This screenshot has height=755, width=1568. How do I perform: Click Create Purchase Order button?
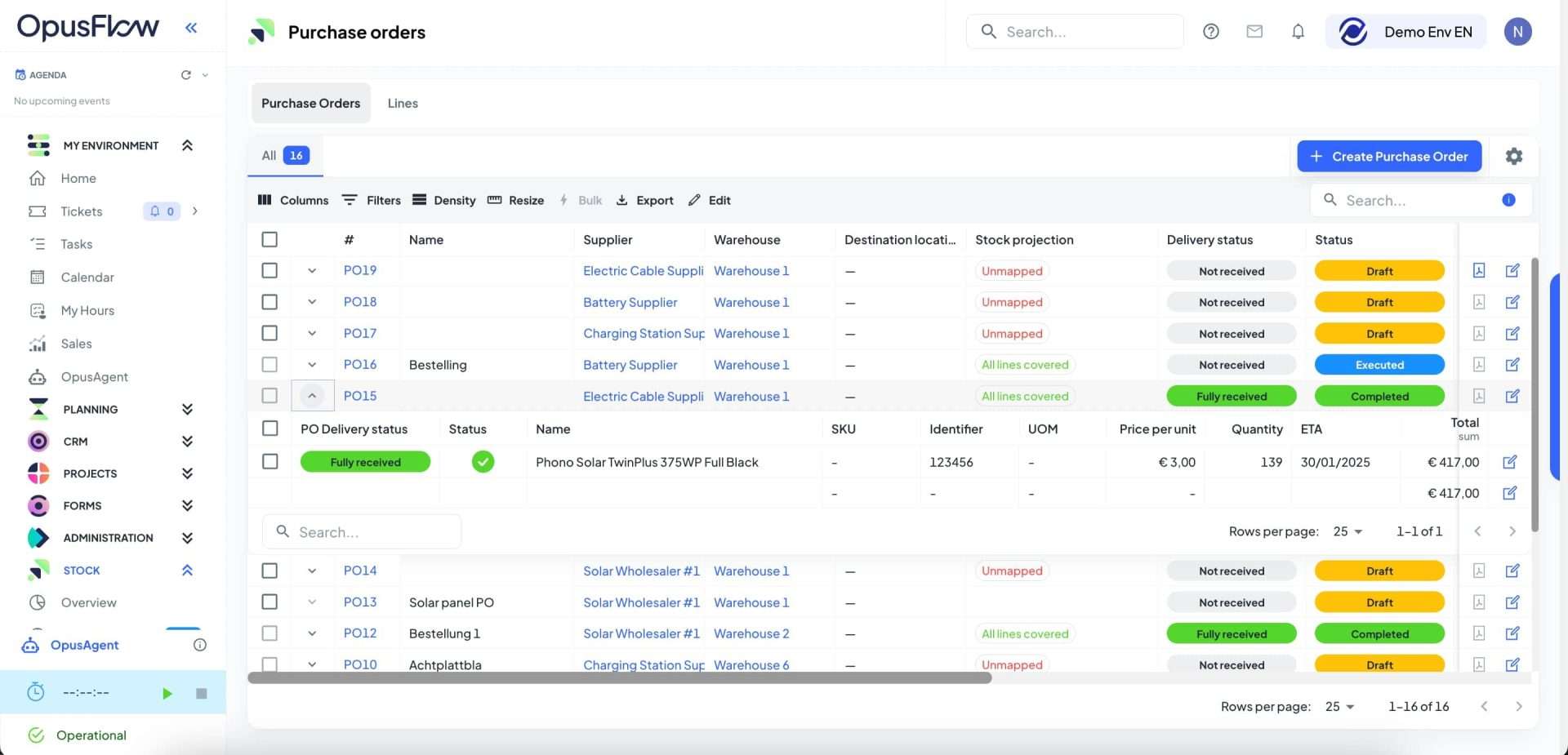[1389, 156]
